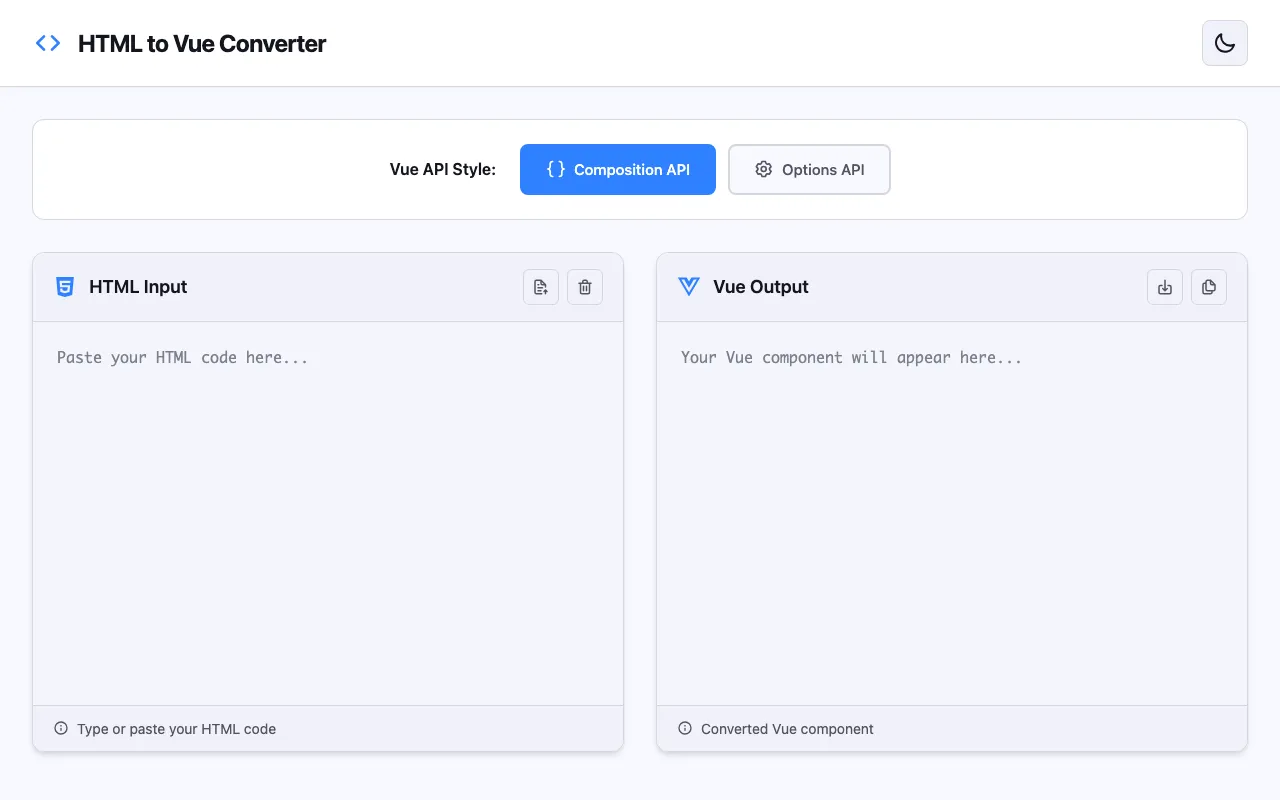
Task: Select the Options API style
Action: point(809,169)
